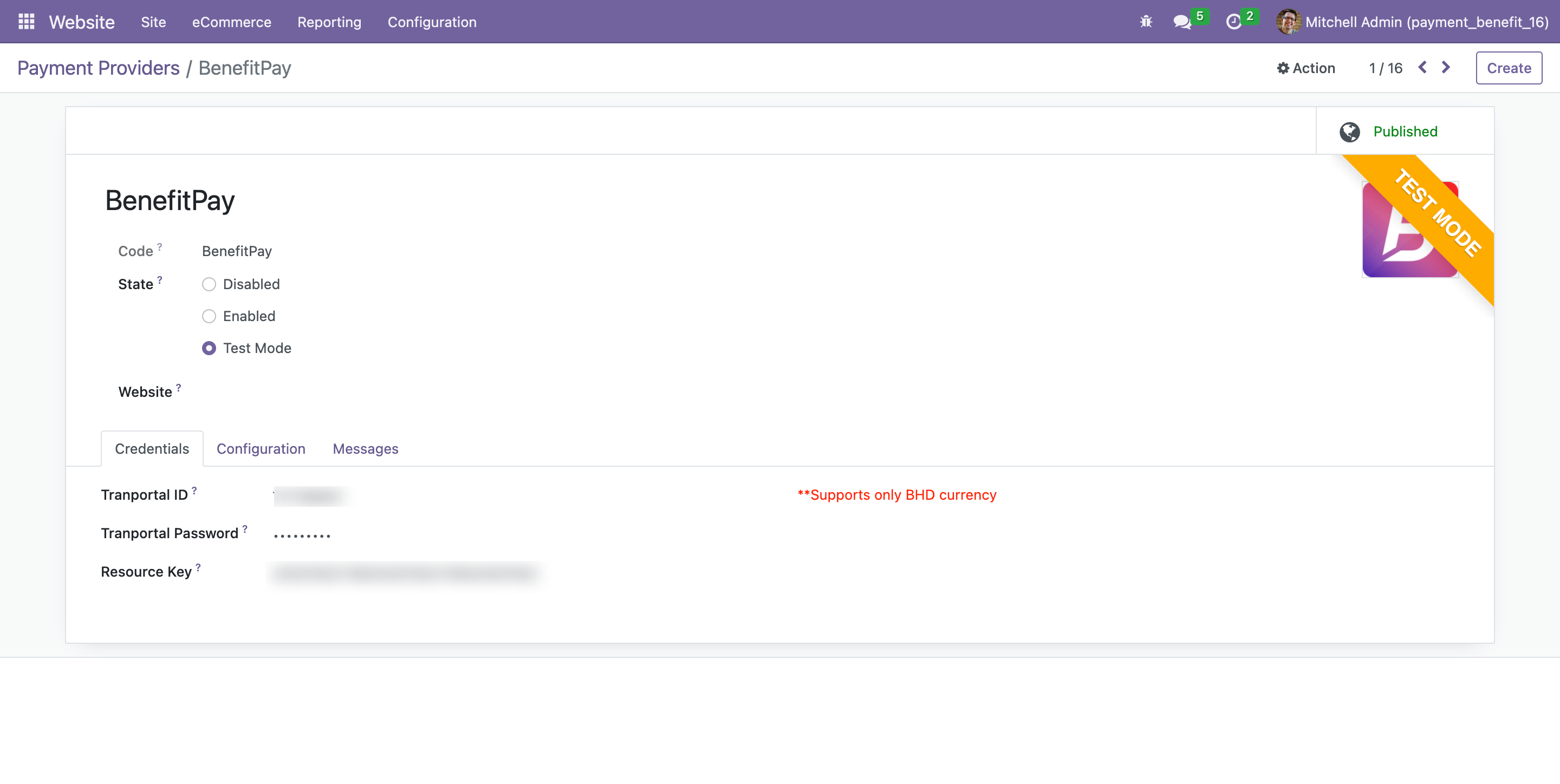The width and height of the screenshot is (1560, 784).
Task: Click the Tranportal ID value field
Action: [311, 496]
